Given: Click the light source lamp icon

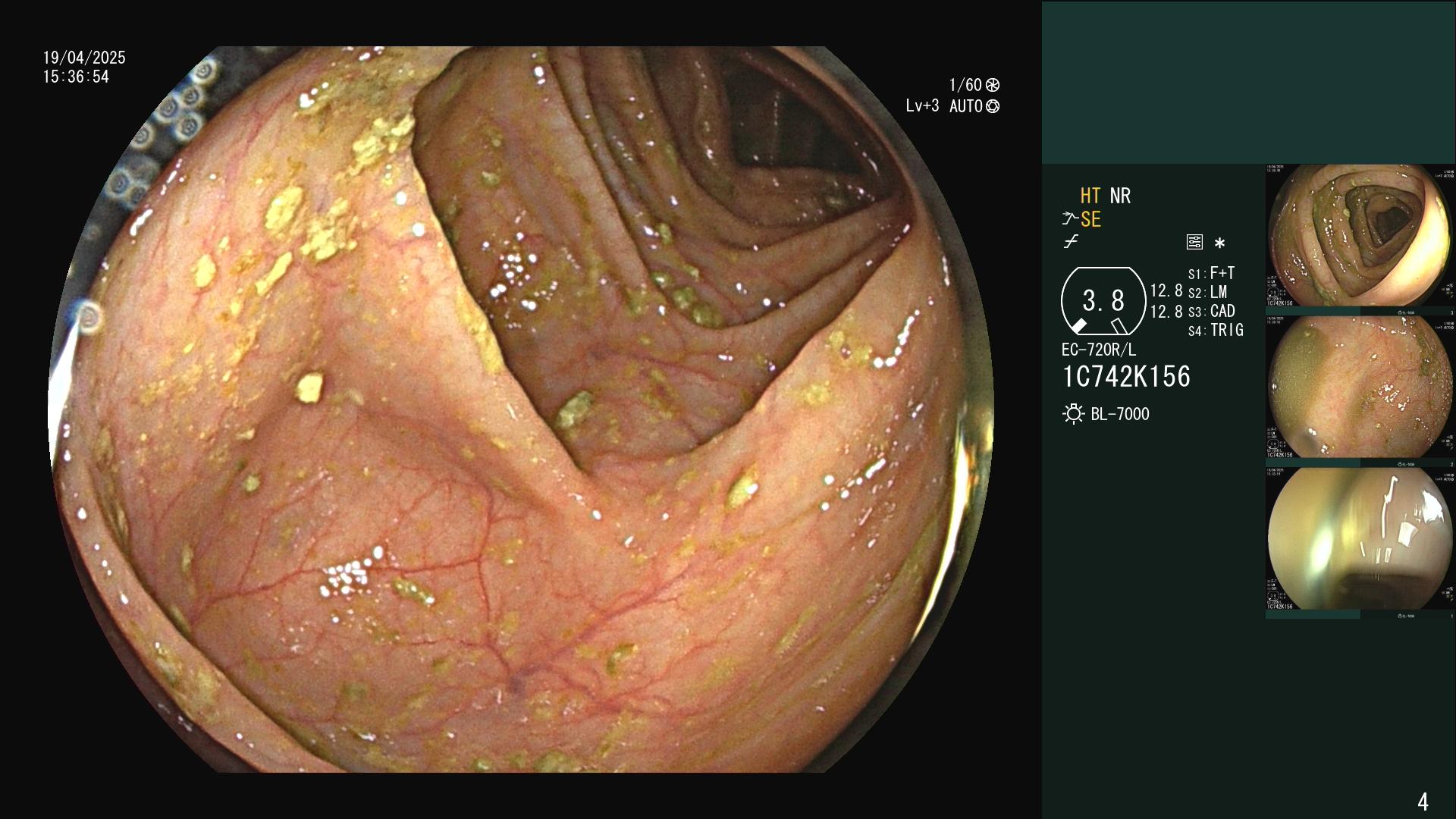Looking at the screenshot, I should [x=1074, y=414].
